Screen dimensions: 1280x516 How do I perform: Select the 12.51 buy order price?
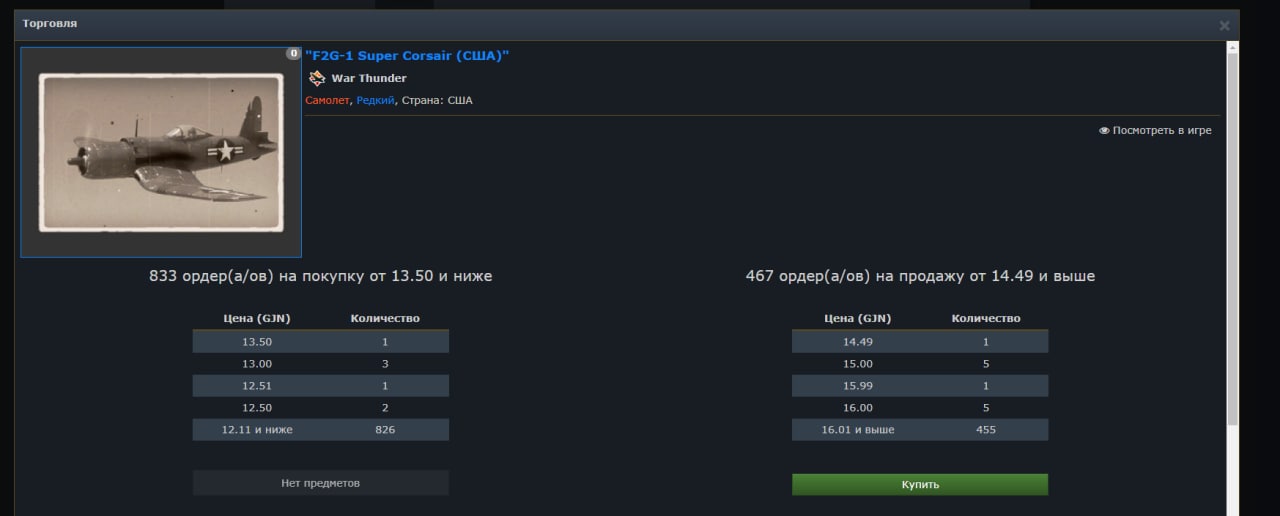pos(256,386)
